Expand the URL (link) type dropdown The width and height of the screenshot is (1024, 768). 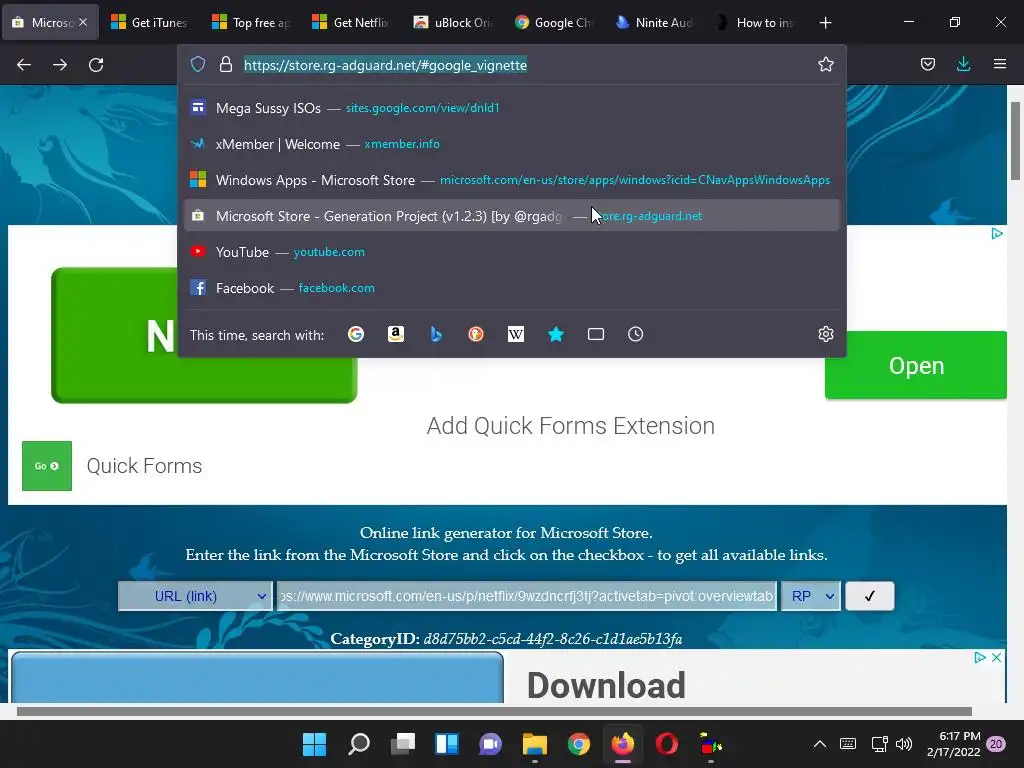click(x=195, y=596)
